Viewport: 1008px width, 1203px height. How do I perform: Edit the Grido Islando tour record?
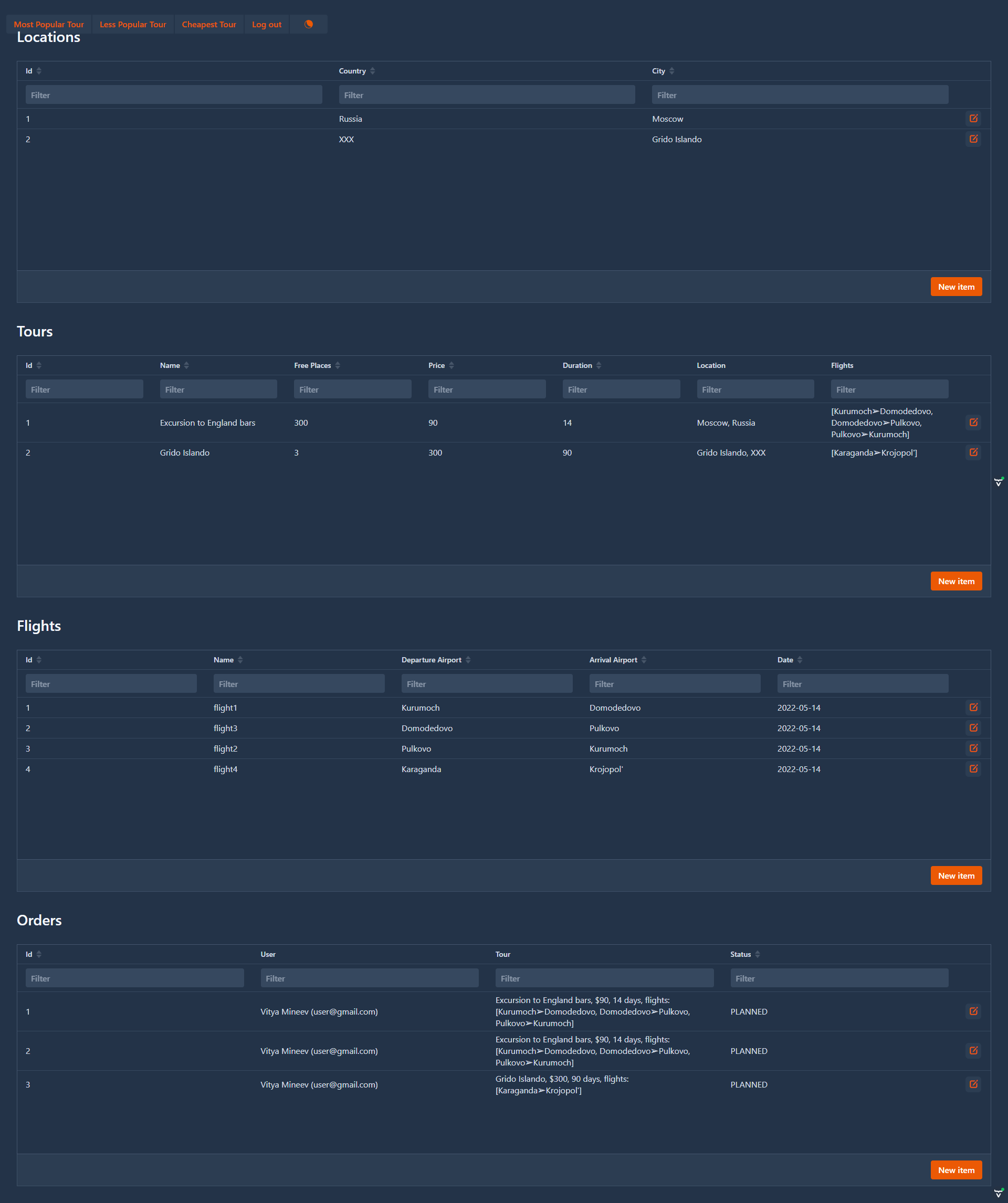974,452
